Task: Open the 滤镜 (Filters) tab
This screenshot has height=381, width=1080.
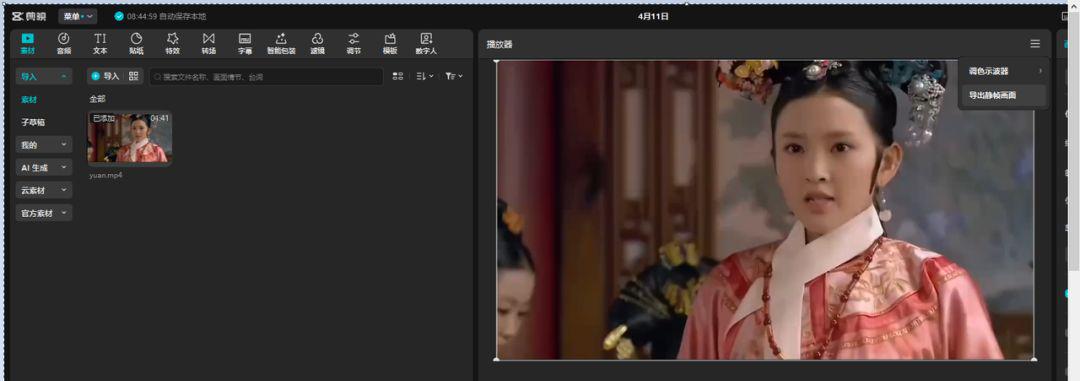Action: point(318,43)
